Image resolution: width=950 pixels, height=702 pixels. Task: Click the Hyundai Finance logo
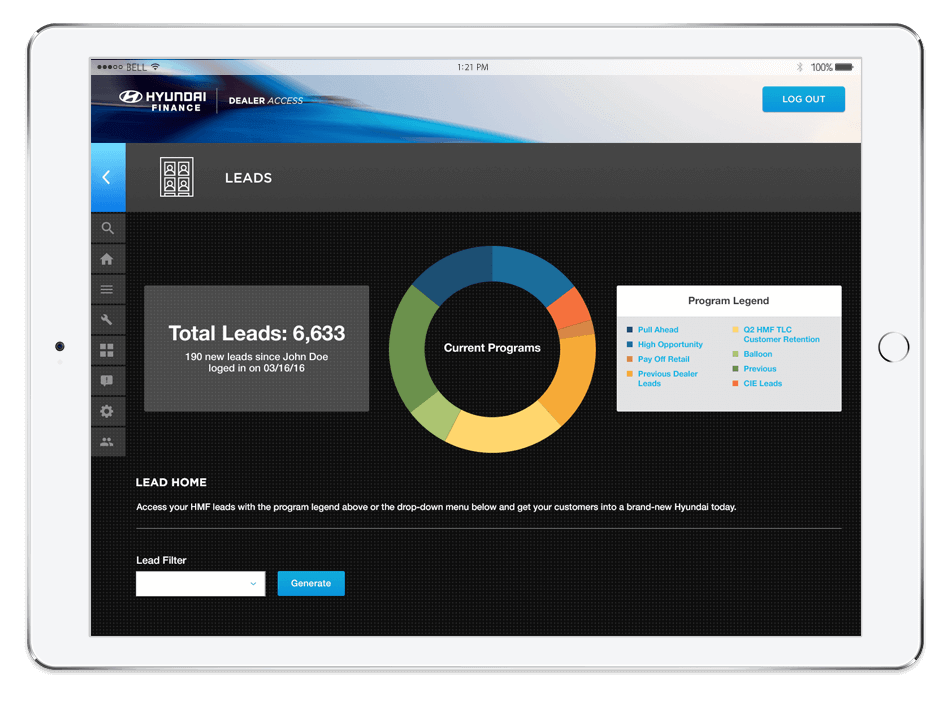(162, 100)
